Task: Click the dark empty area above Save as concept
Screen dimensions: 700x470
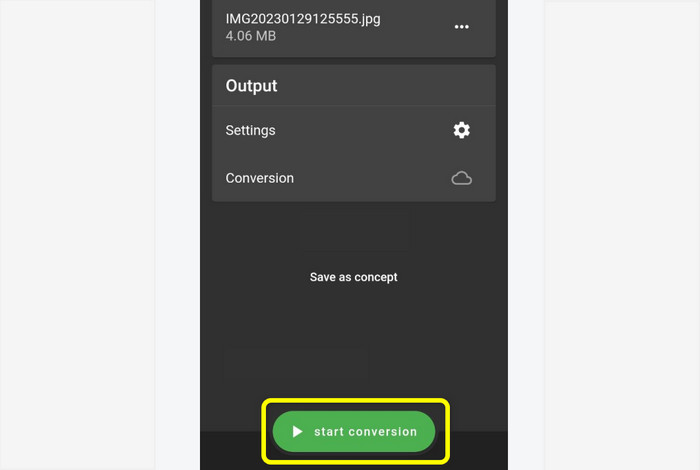Action: pyautogui.click(x=354, y=232)
